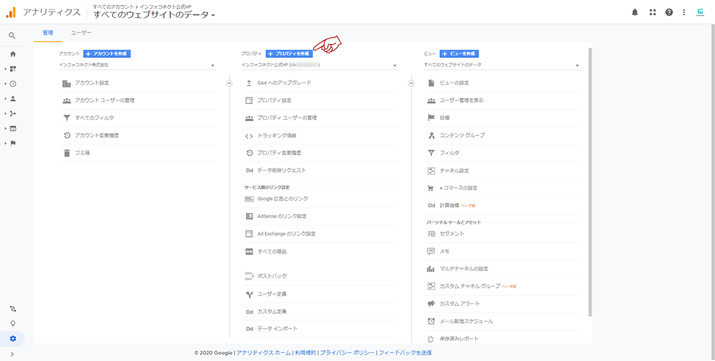Open プロパティ設定
Screen dimensions: 715x361
click(319, 100)
